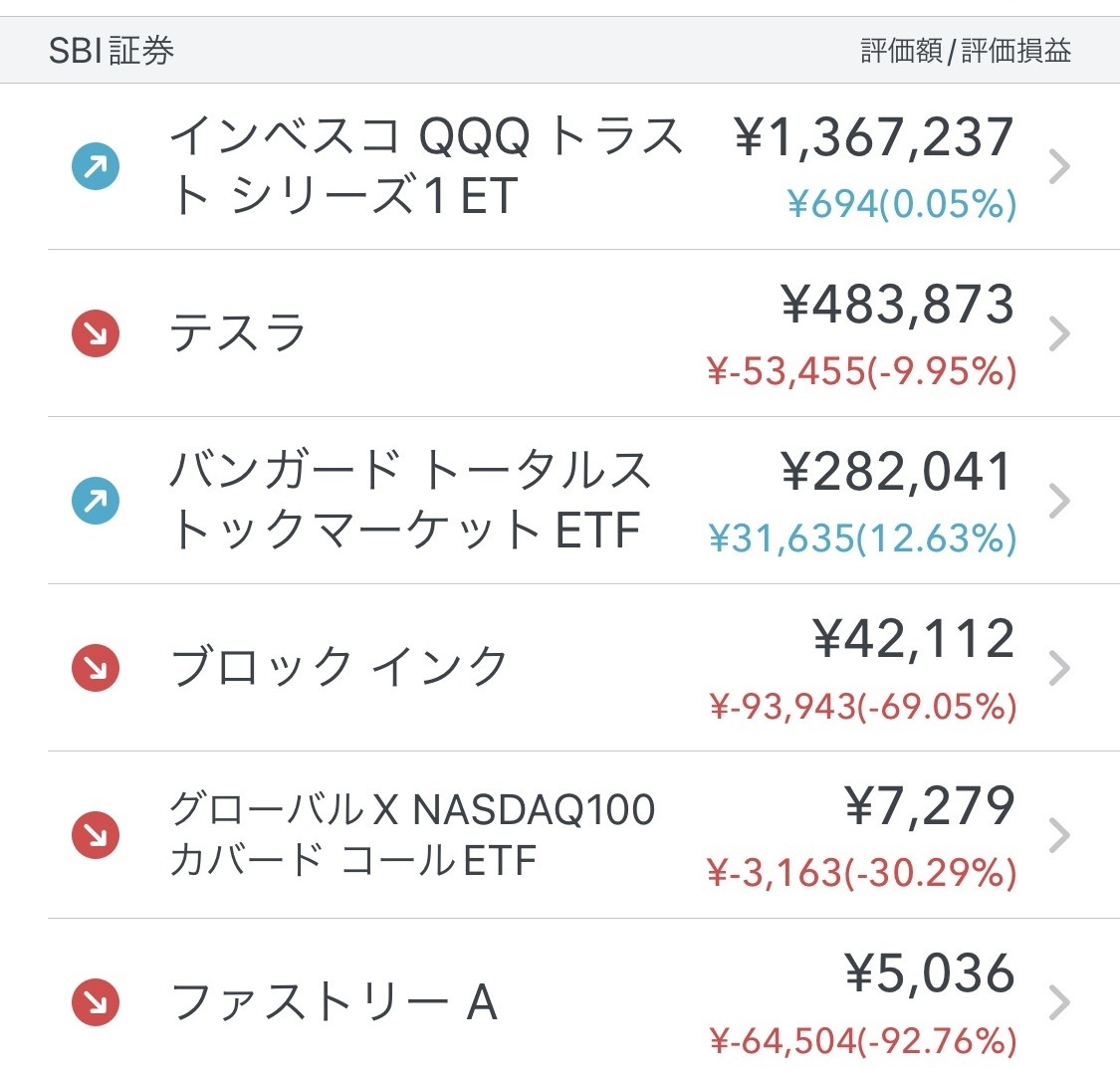Tap the chevron on ブロック インク row
The height and width of the screenshot is (1077, 1120).
(1059, 668)
